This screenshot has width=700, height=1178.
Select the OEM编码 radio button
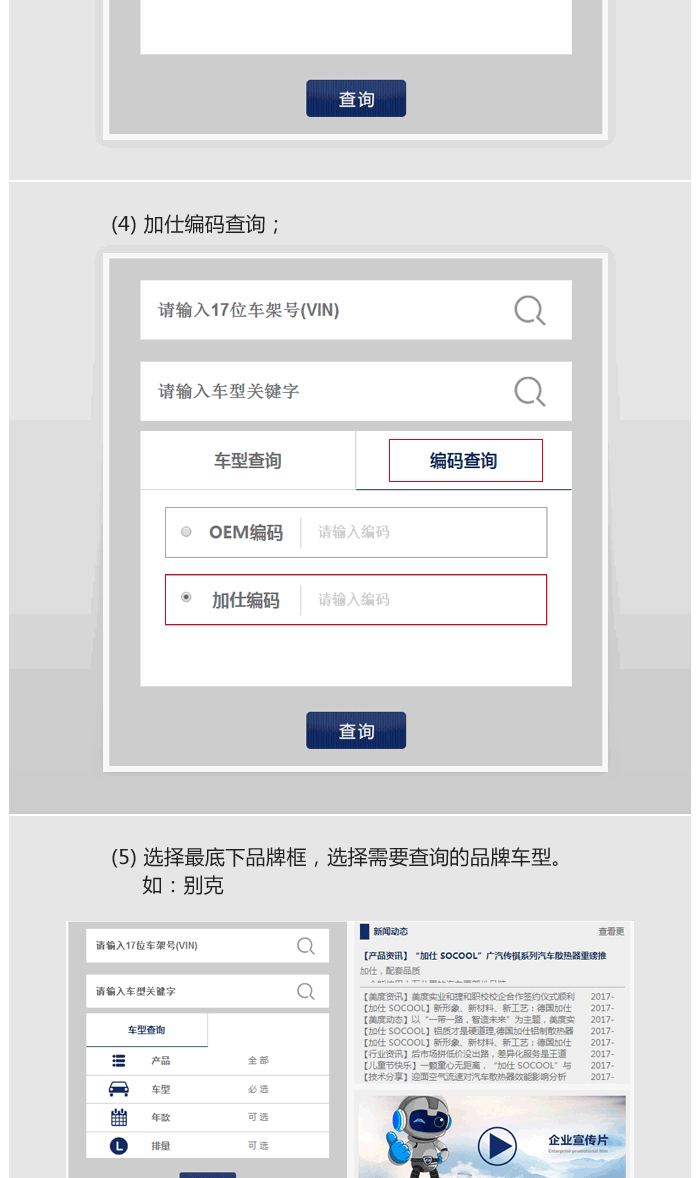click(186, 532)
